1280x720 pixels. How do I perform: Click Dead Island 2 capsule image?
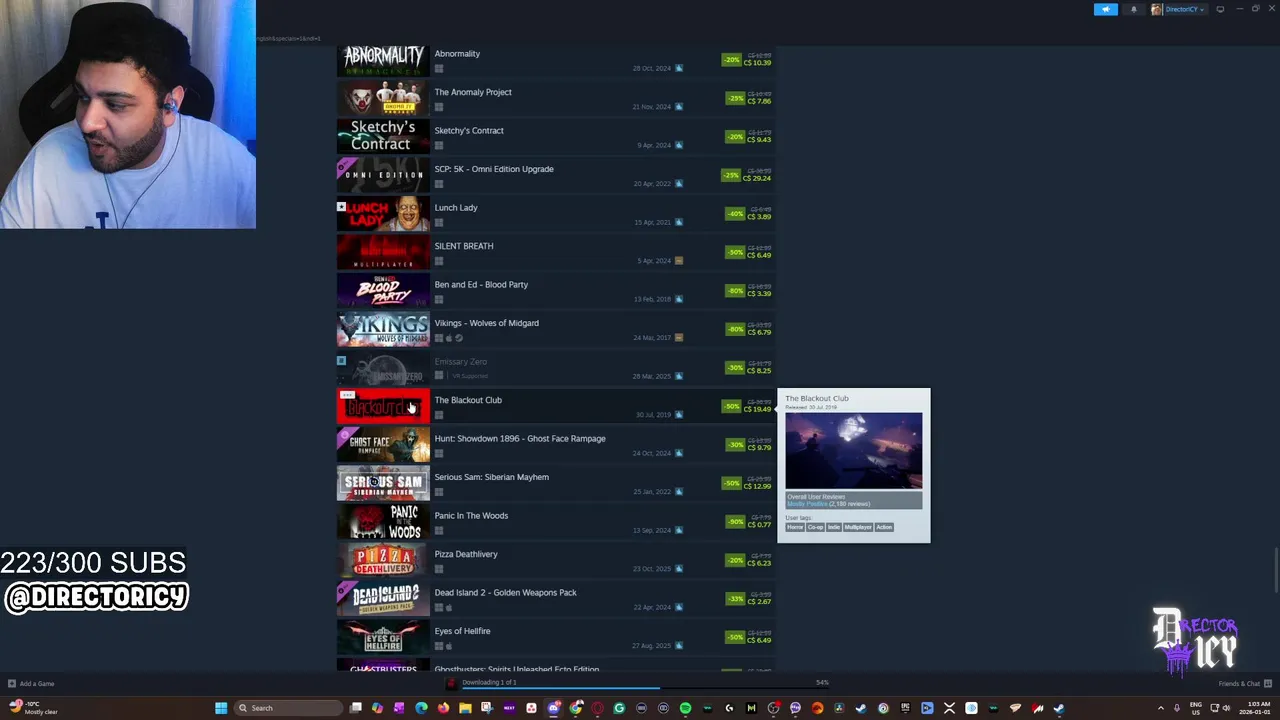coord(383,599)
